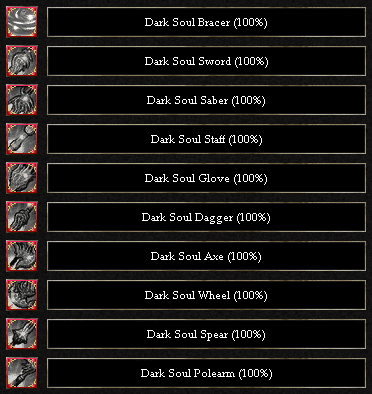The image size is (372, 394).
Task: Pick the Dark Soul Axe icon
Action: click(22, 256)
